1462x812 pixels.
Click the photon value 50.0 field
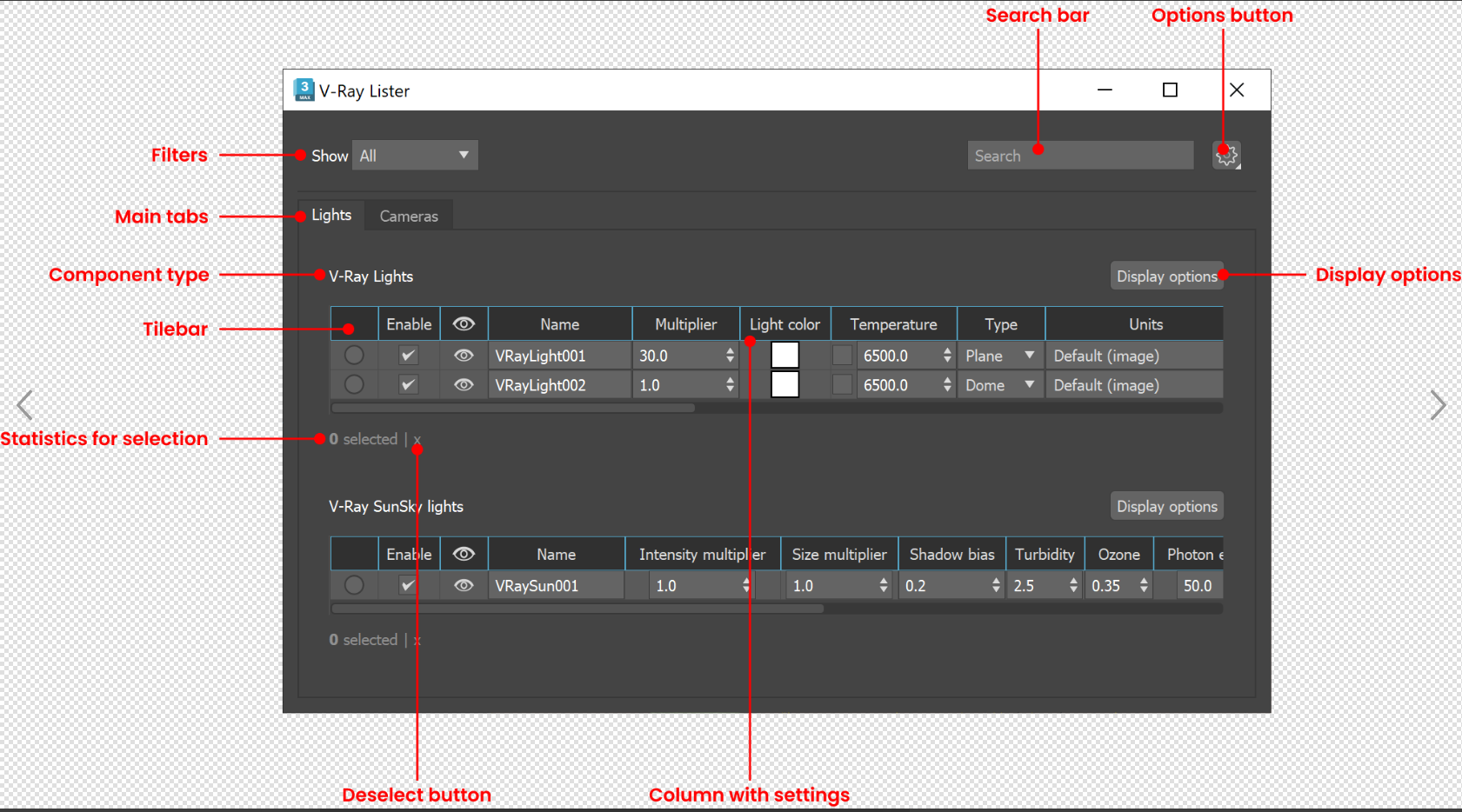(x=1198, y=586)
